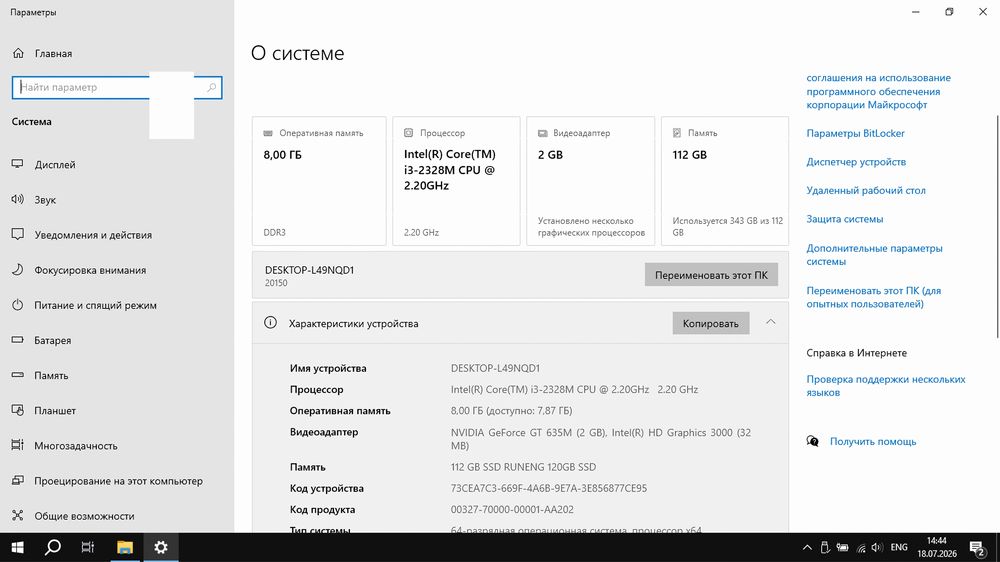The height and width of the screenshot is (562, 1000).
Task: Open the notification center icon
Action: click(x=977, y=547)
